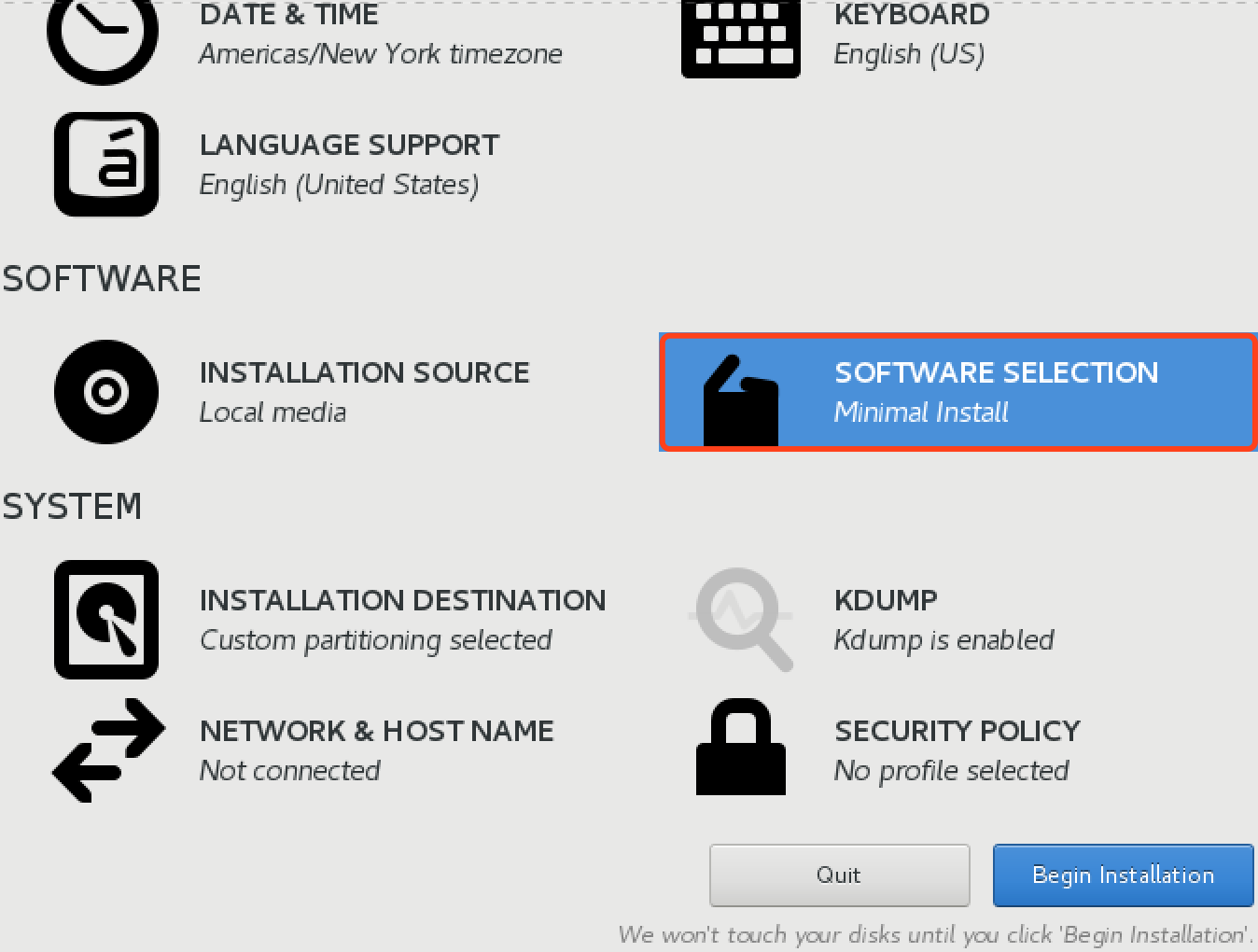This screenshot has width=1258, height=952.
Task: Click Begin Installation button
Action: 1123,875
